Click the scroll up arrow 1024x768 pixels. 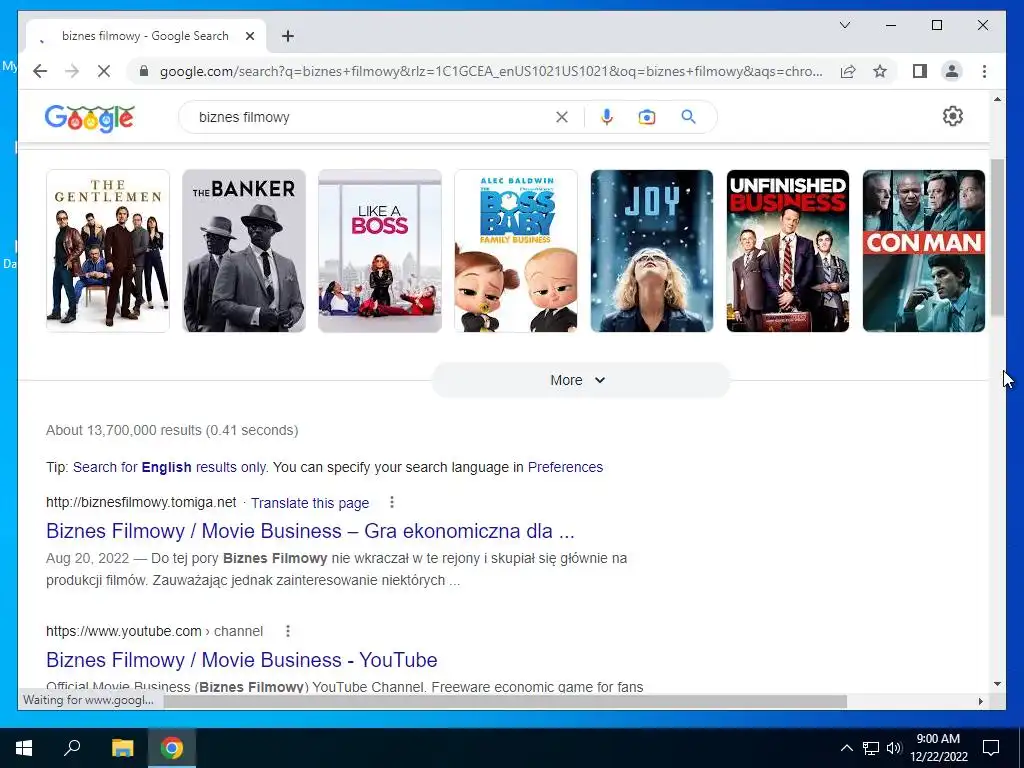pyautogui.click(x=997, y=100)
